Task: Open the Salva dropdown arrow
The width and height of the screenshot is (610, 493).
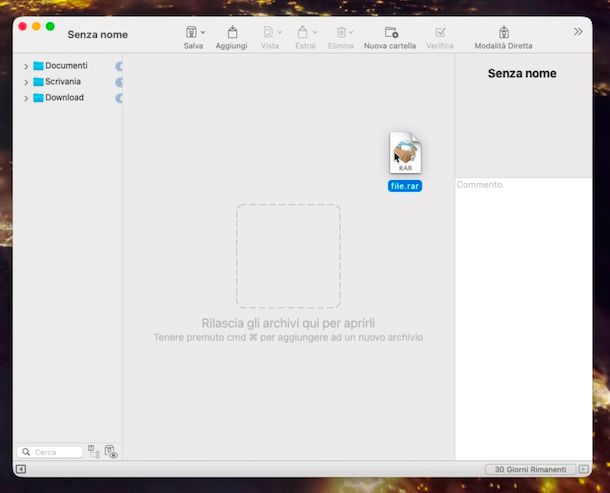Action: (203, 32)
